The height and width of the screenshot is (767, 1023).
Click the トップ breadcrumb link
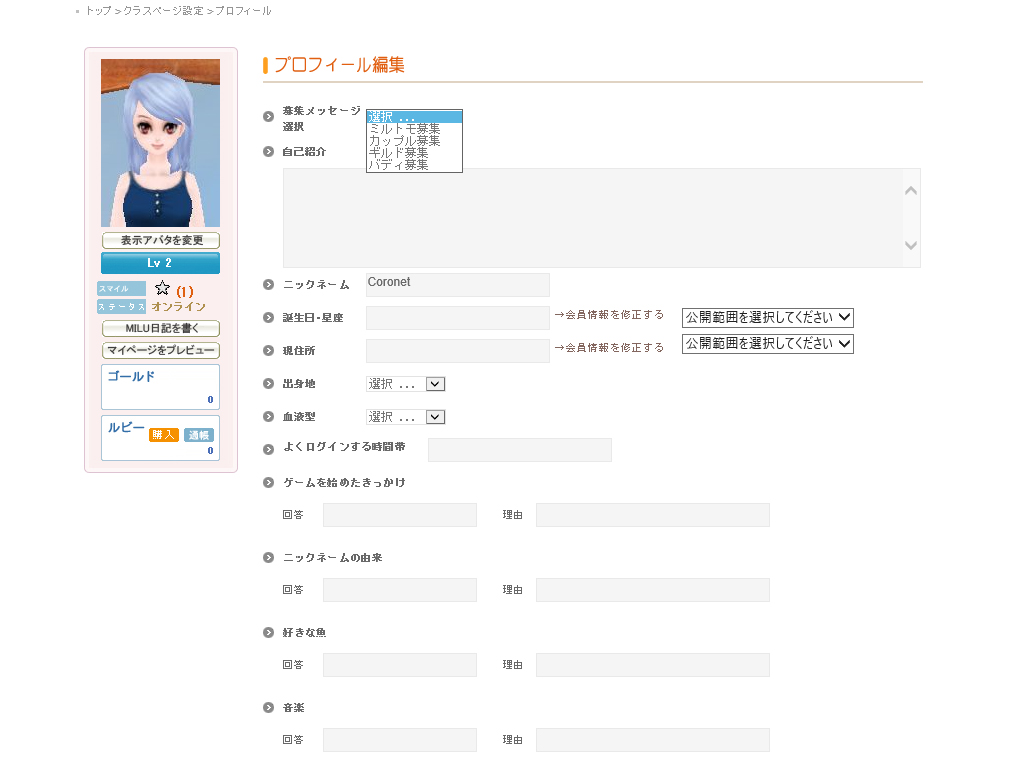[98, 11]
